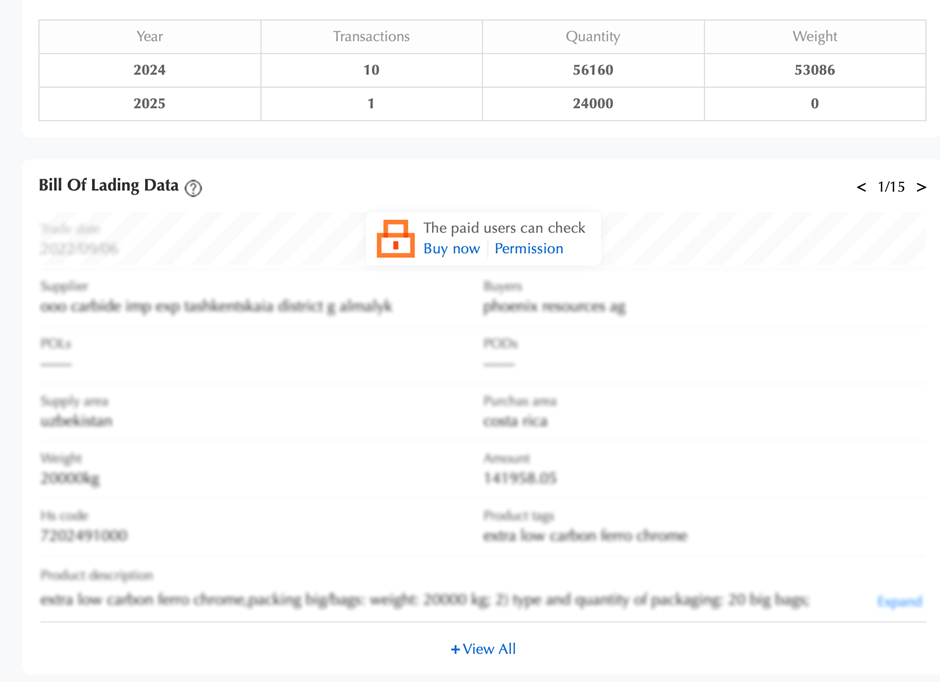The image size is (940, 682).
Task: Click the Year column header
Action: 150,37
